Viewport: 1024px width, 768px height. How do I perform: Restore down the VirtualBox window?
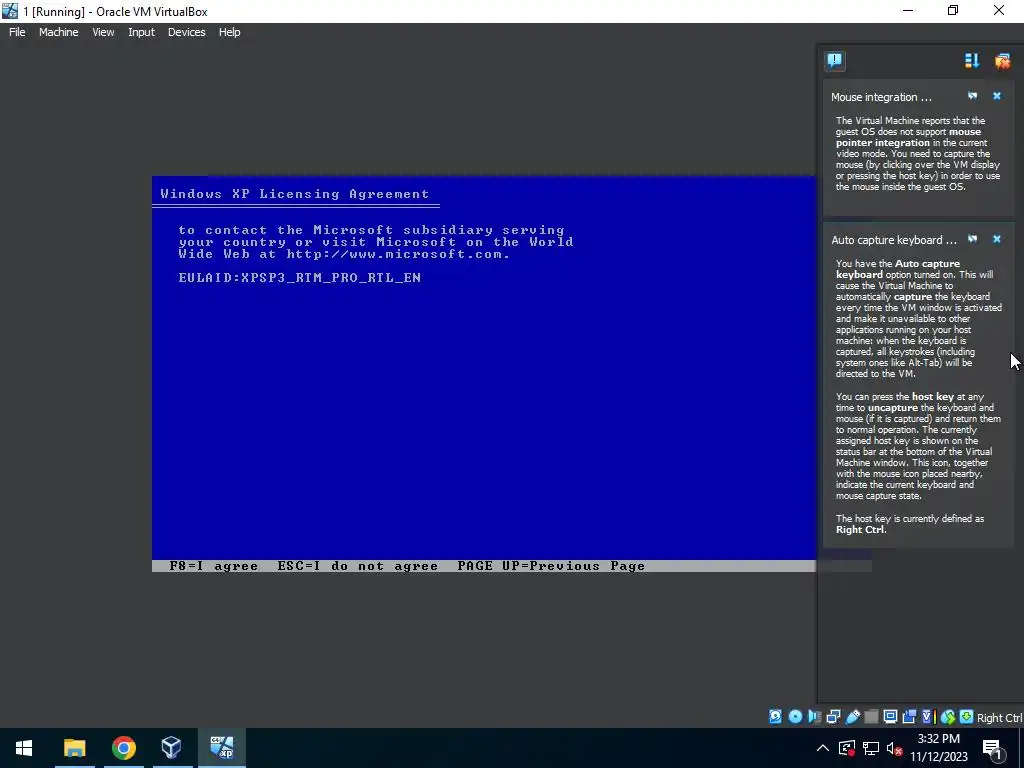[x=953, y=11]
